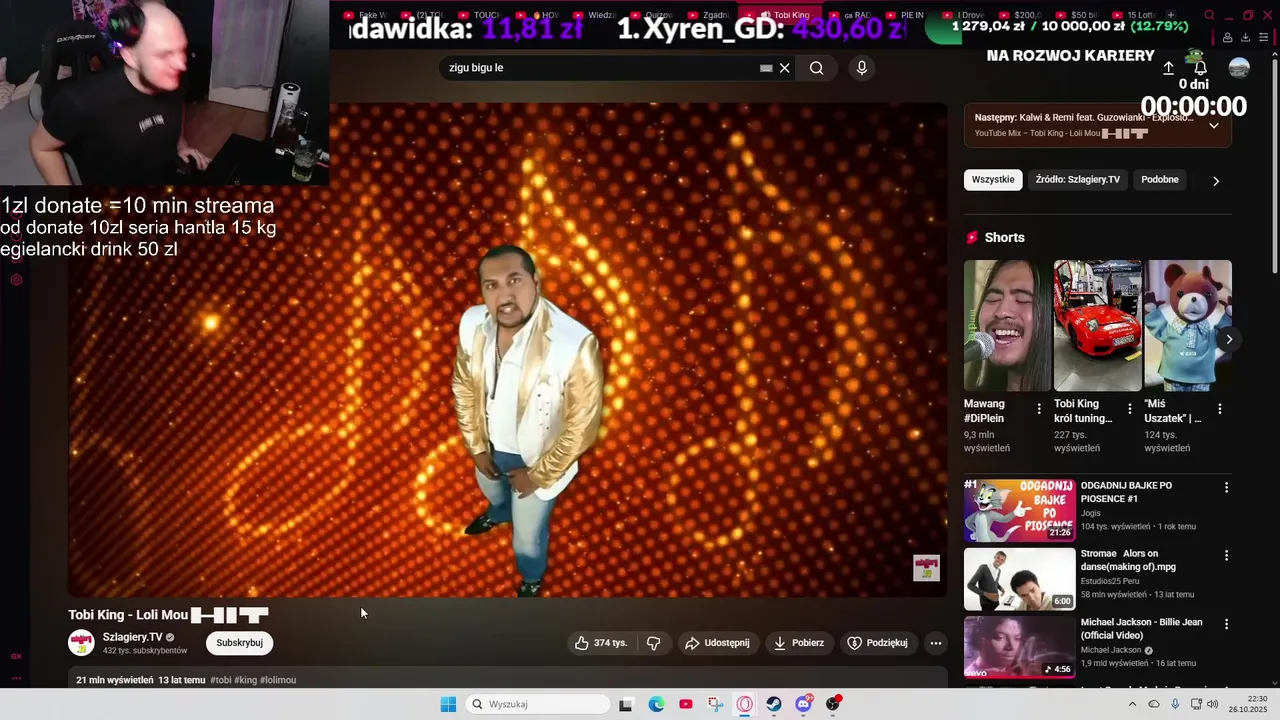Image resolution: width=1280 pixels, height=720 pixels.
Task: Open options for Stromae video
Action: pyautogui.click(x=1226, y=555)
